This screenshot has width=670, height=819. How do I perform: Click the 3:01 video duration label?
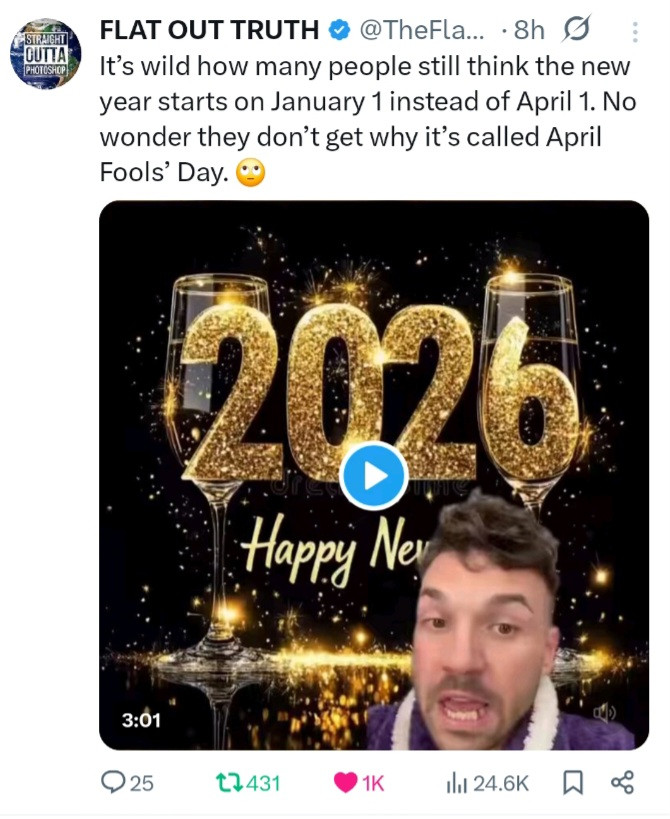(141, 719)
